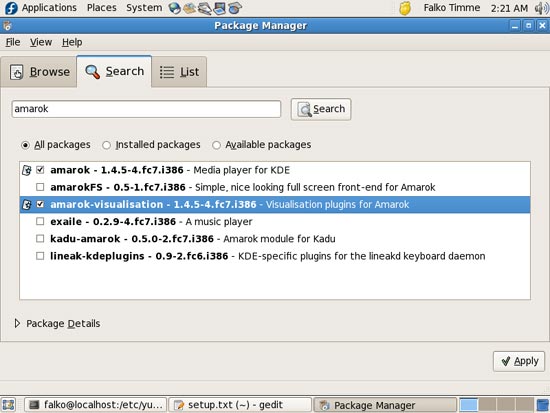Image resolution: width=550 pixels, height=413 pixels.
Task: Click the Package Manager window menu icon
Action: click(x=7, y=26)
